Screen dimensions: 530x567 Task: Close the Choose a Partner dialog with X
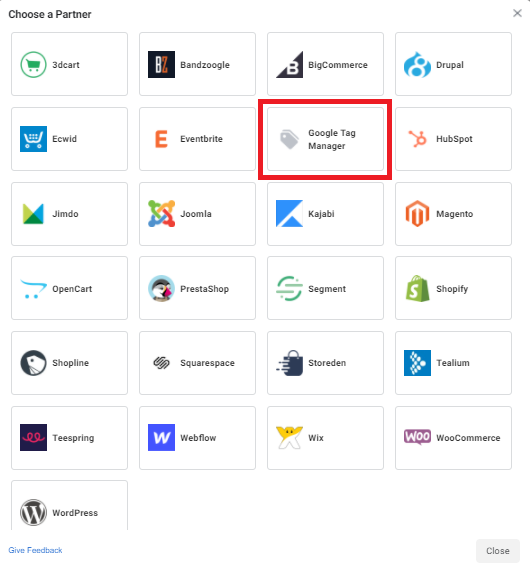coord(517,13)
